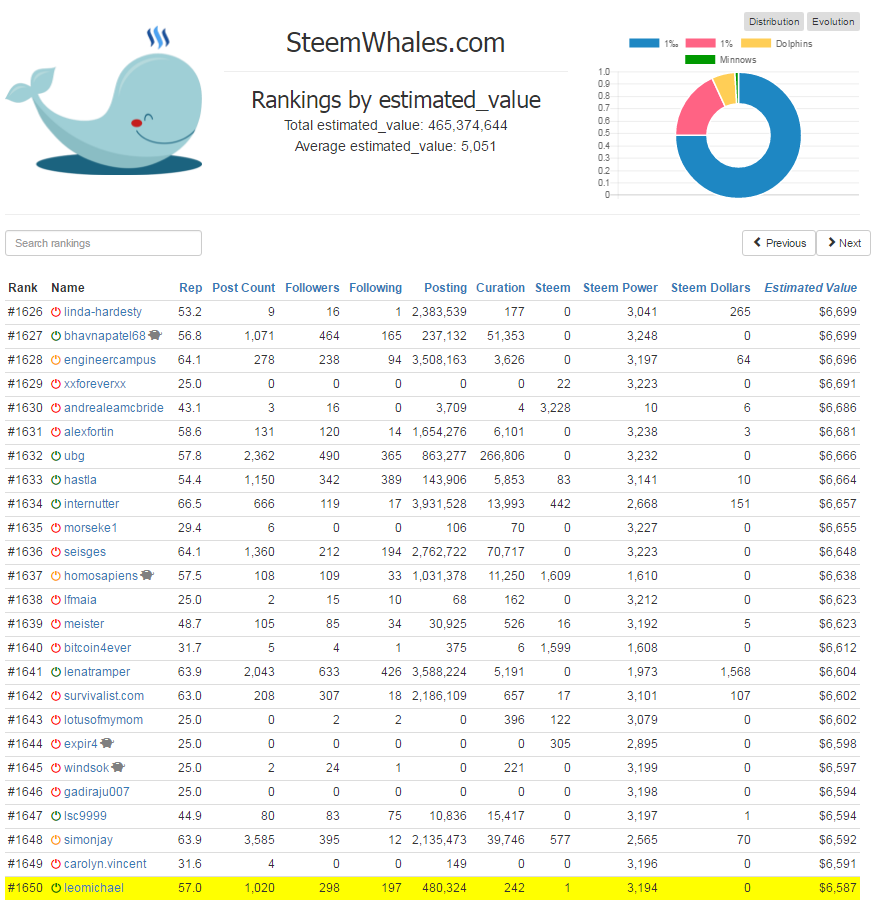Click the green power icon beside ubg
Viewport: 871px width, 907px height.
pyautogui.click(x=56, y=456)
